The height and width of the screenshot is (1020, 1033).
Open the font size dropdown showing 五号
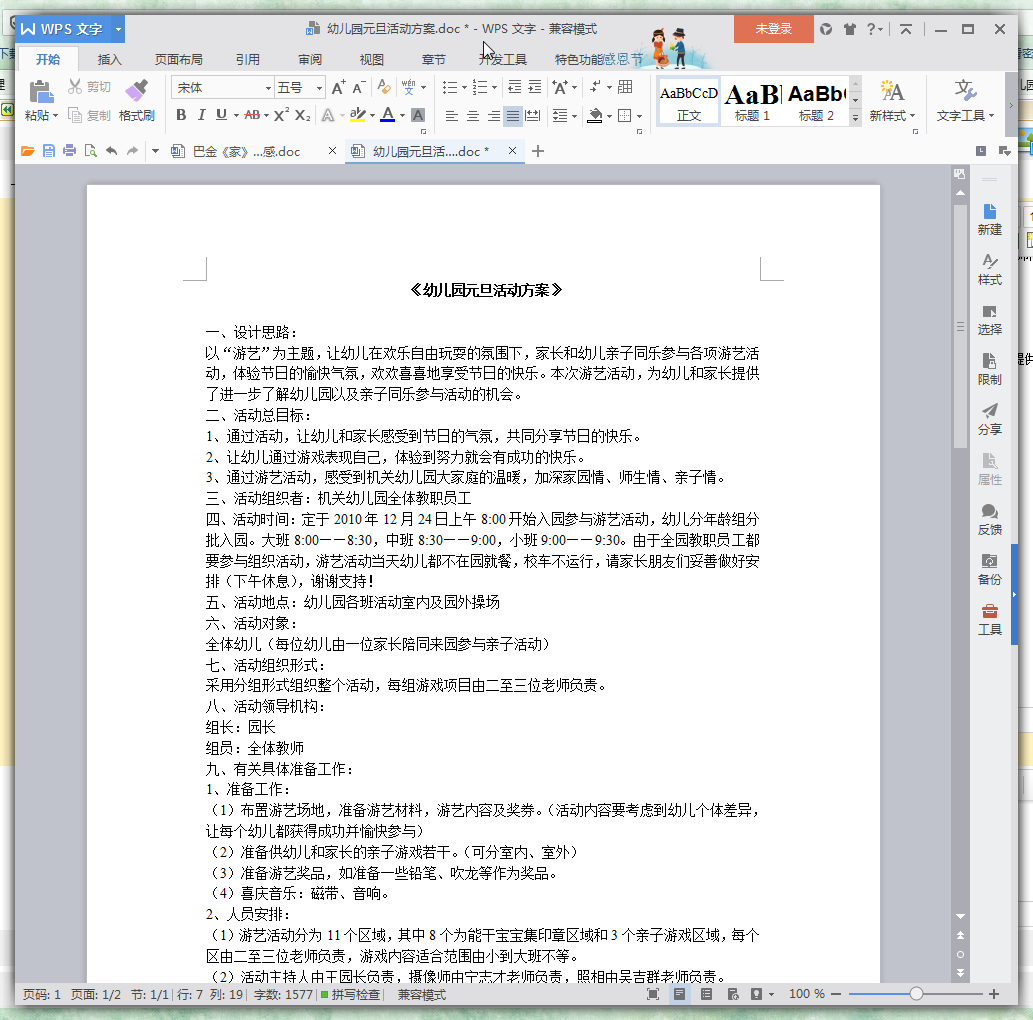[319, 88]
